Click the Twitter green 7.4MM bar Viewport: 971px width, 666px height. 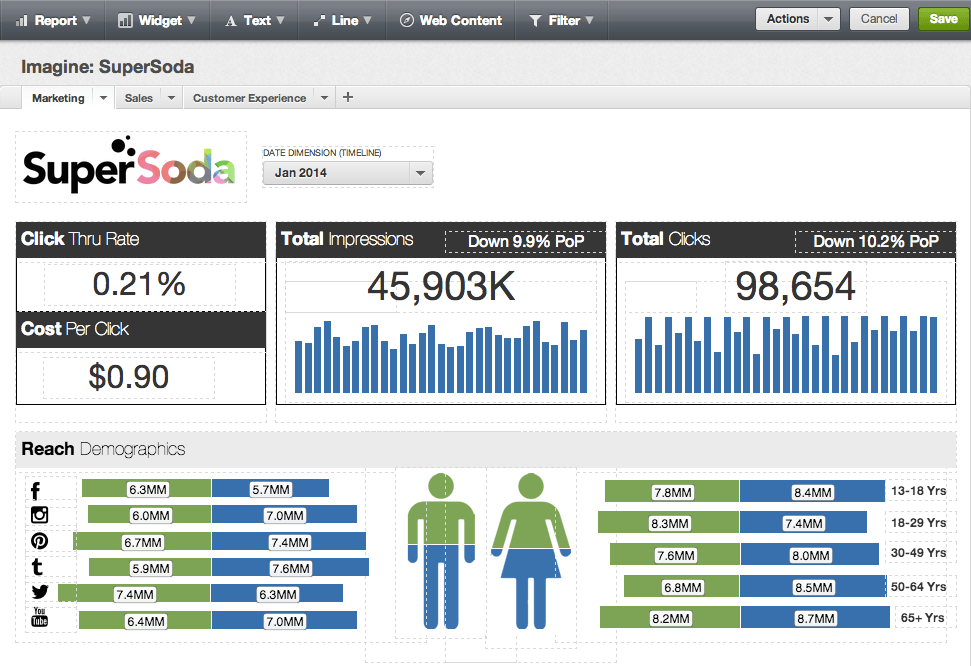coord(134,594)
